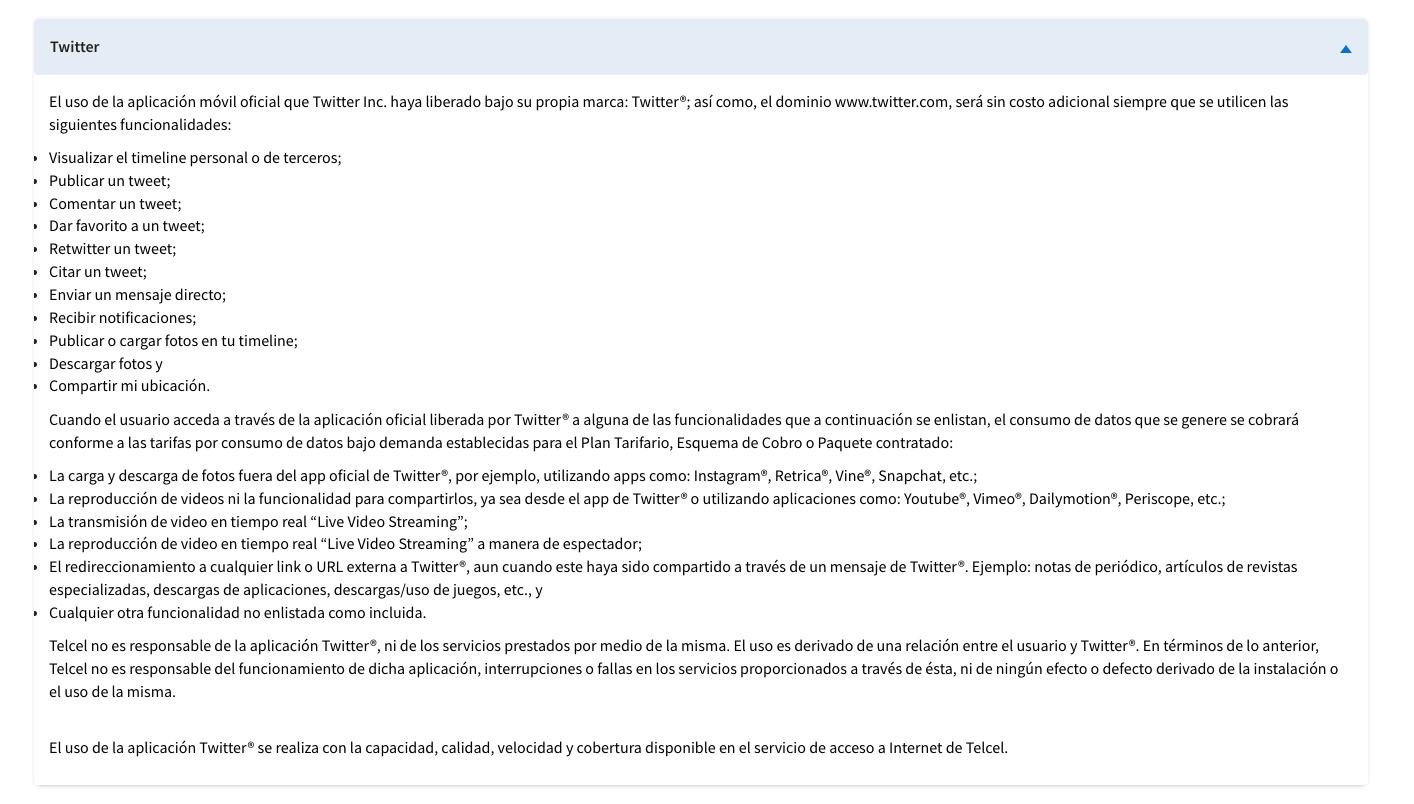Collapse the Twitter accordion with the arrow
Screen dimensions: 1414x804
click(1345, 48)
